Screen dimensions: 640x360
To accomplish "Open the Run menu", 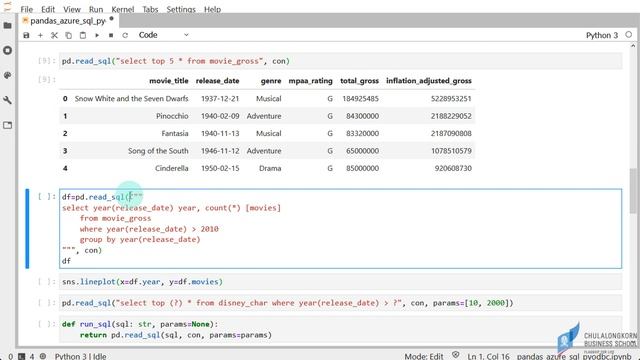I will [96, 9].
